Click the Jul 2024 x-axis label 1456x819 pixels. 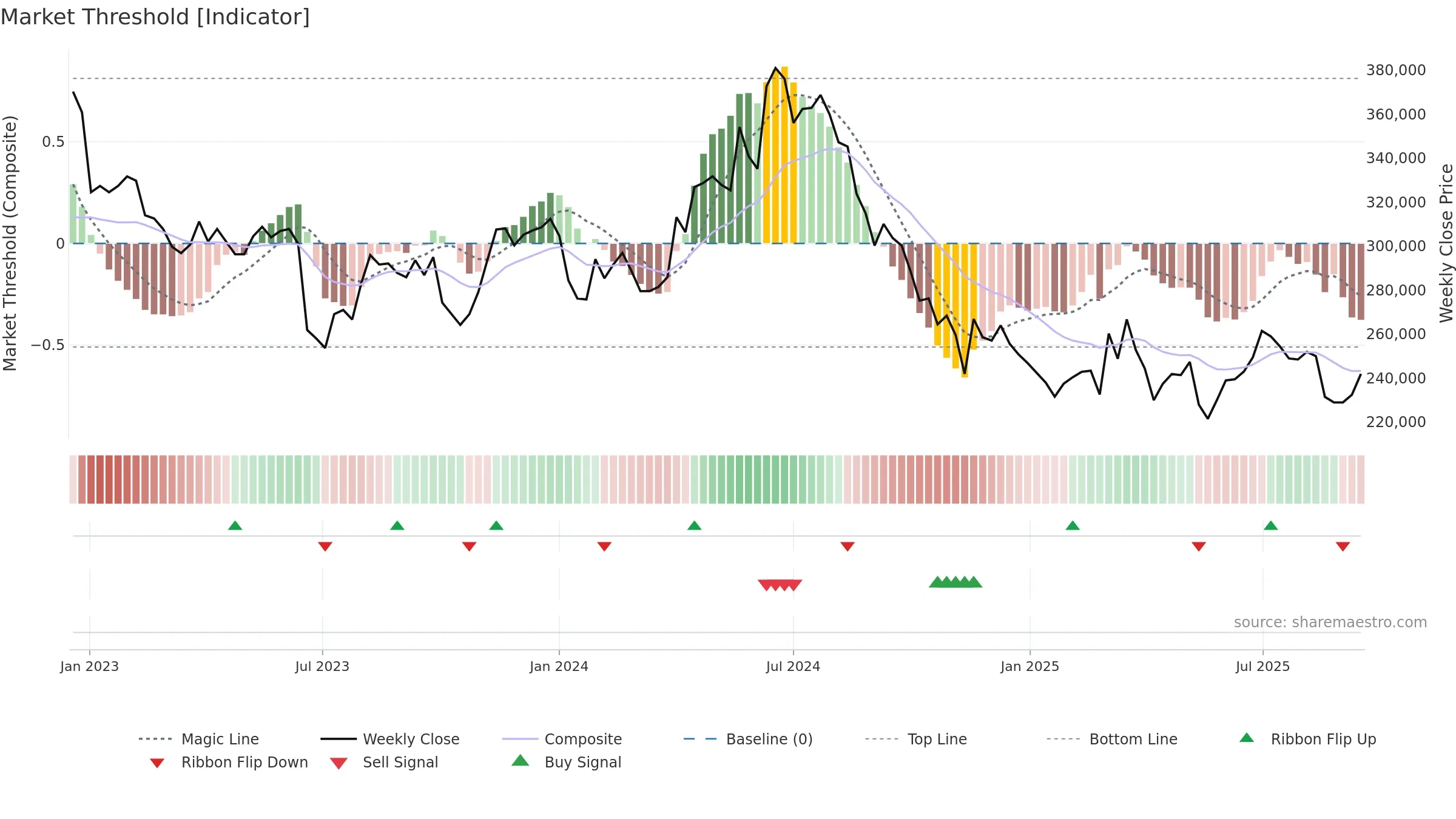(x=793, y=666)
